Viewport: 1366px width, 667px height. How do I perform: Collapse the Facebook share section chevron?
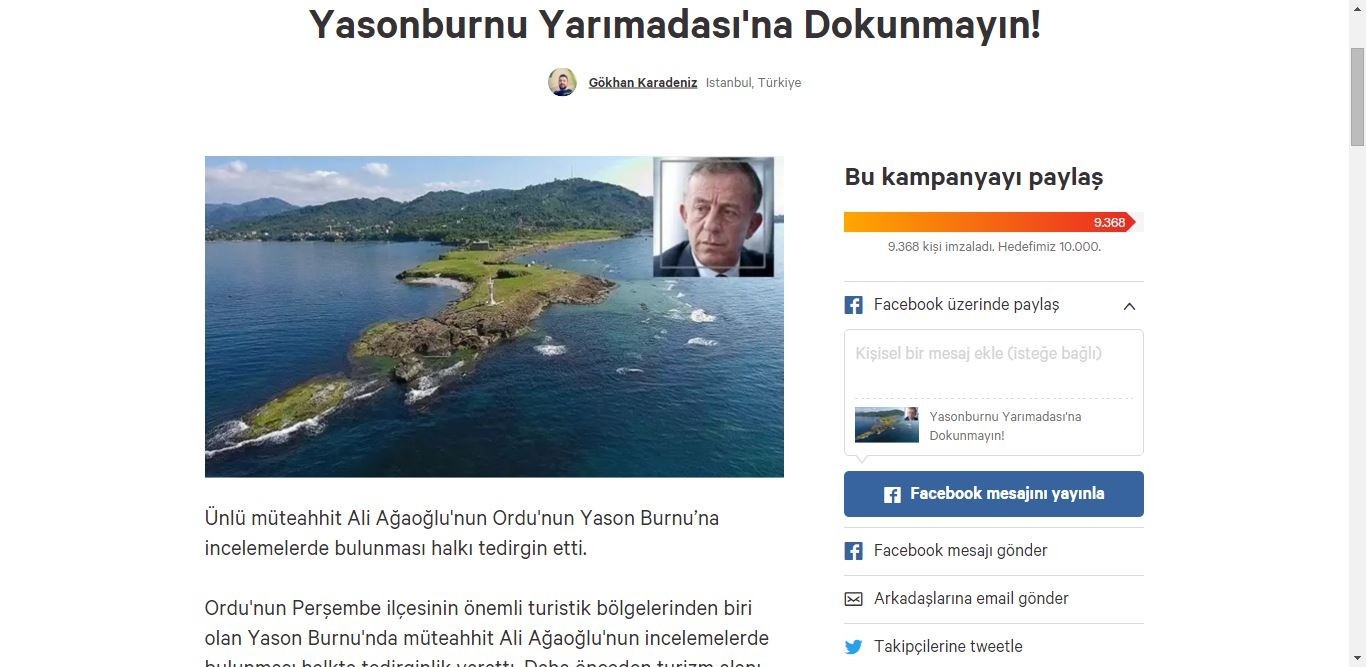1129,306
